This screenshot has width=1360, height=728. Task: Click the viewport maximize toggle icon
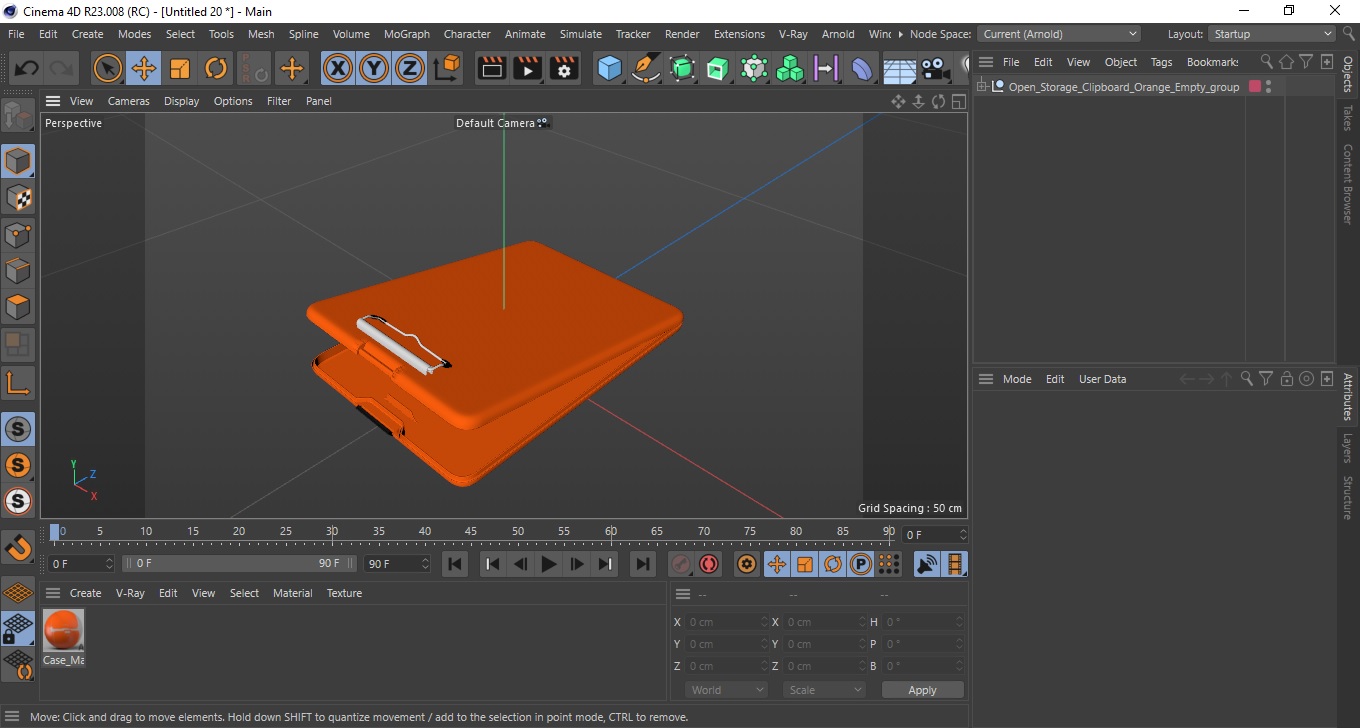point(958,101)
